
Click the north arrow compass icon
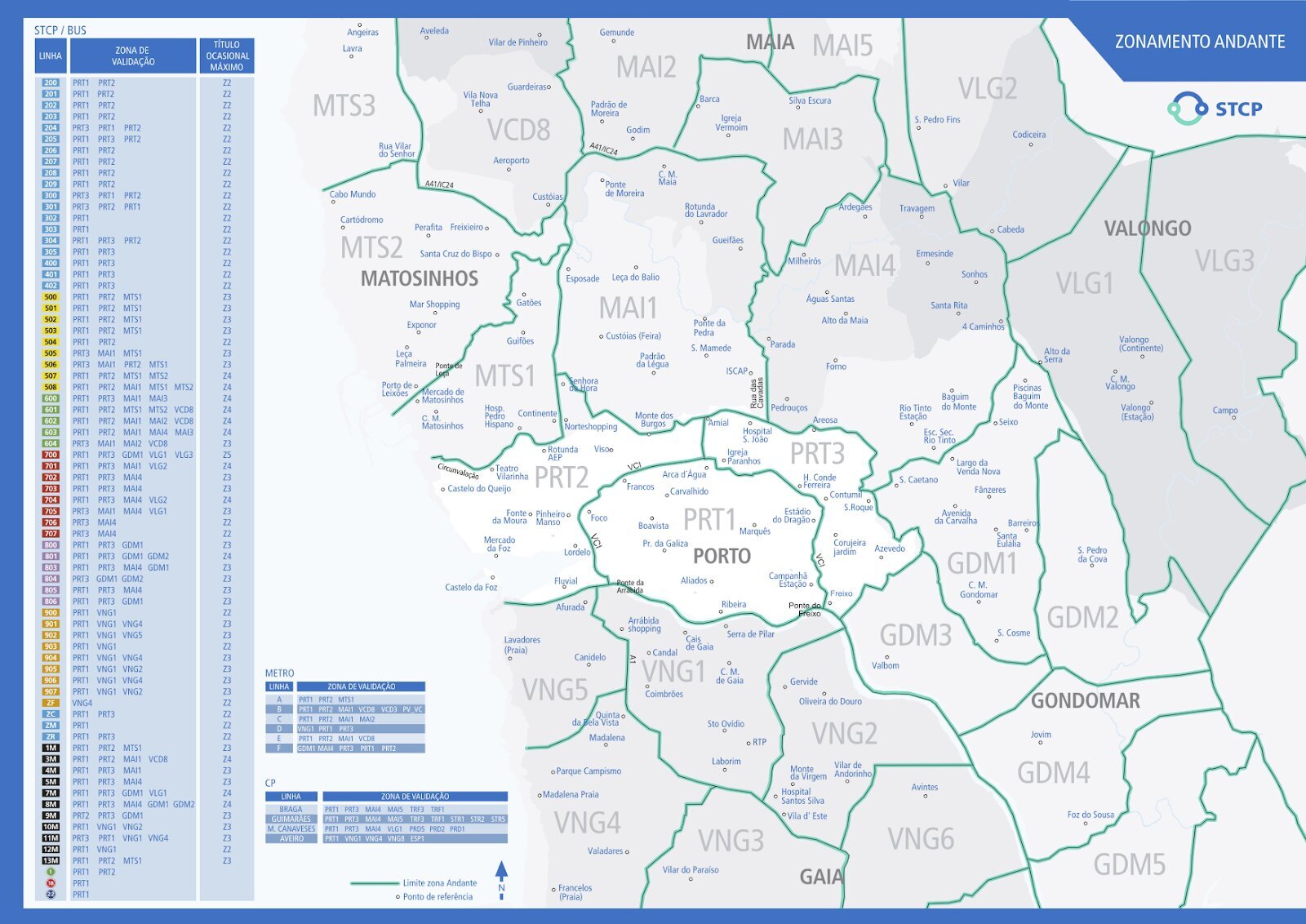click(x=501, y=878)
